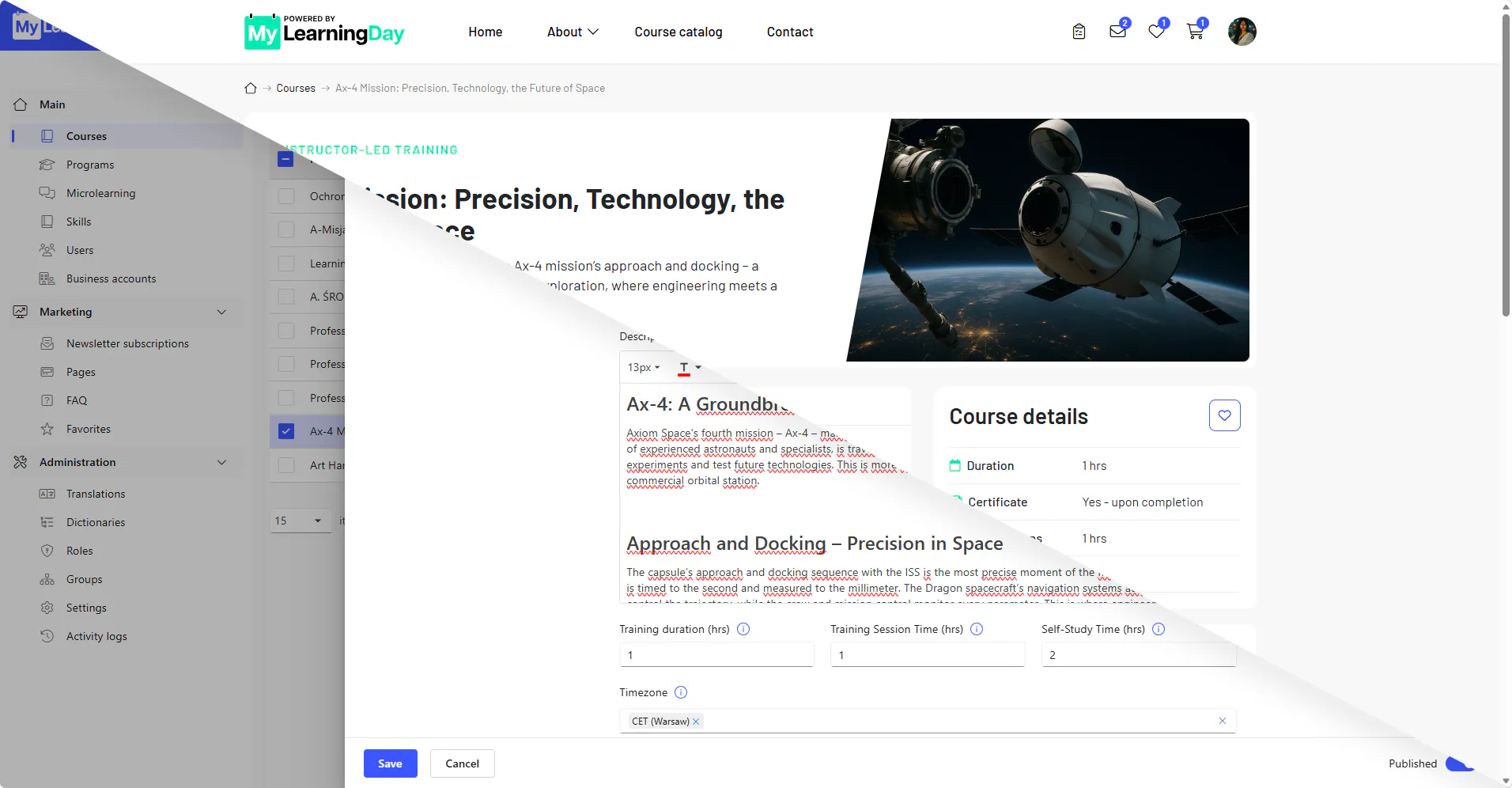1512x788 pixels.
Task: Click the Save button
Action: (390, 763)
